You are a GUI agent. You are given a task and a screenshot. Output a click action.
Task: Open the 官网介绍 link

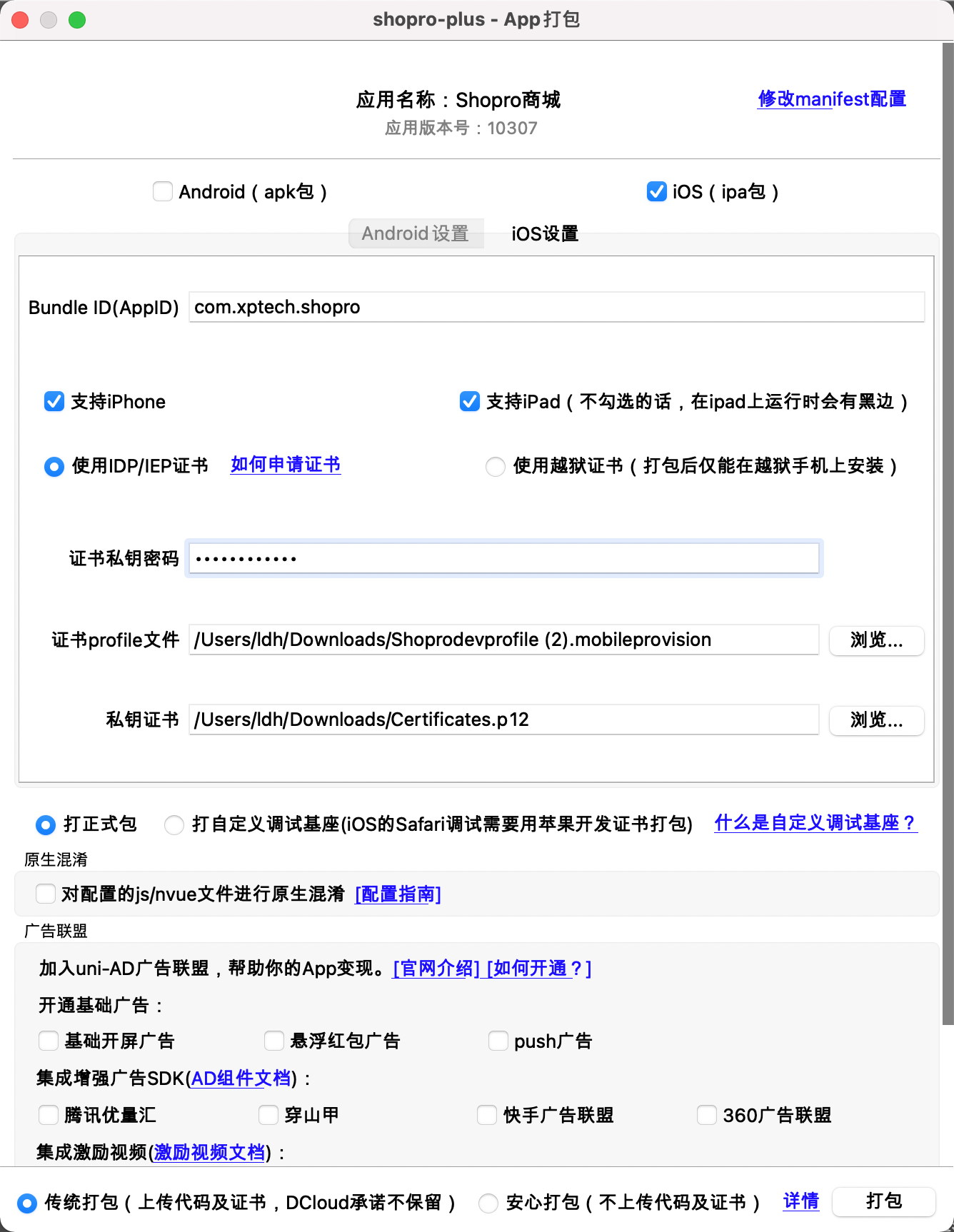coord(436,969)
